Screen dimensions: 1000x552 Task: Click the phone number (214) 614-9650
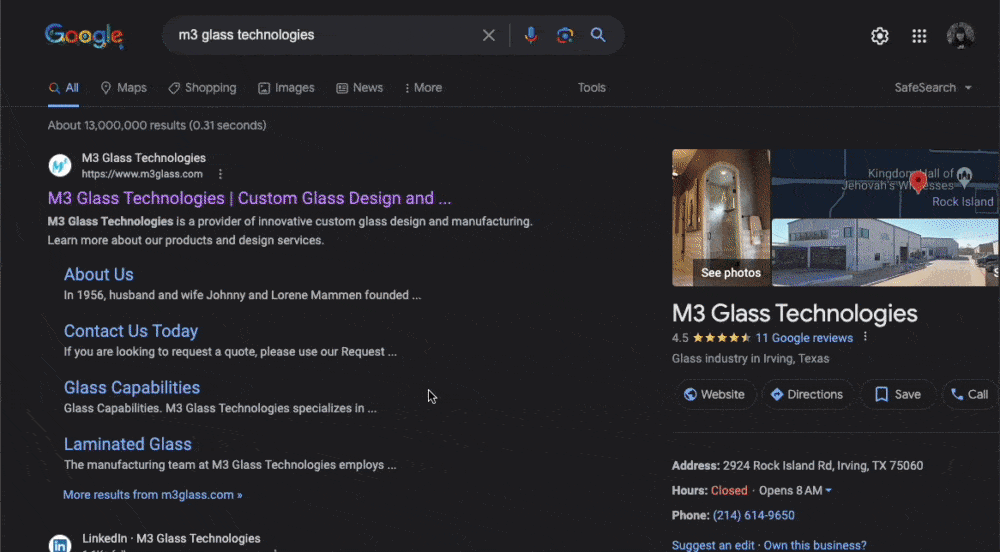[x=754, y=516]
